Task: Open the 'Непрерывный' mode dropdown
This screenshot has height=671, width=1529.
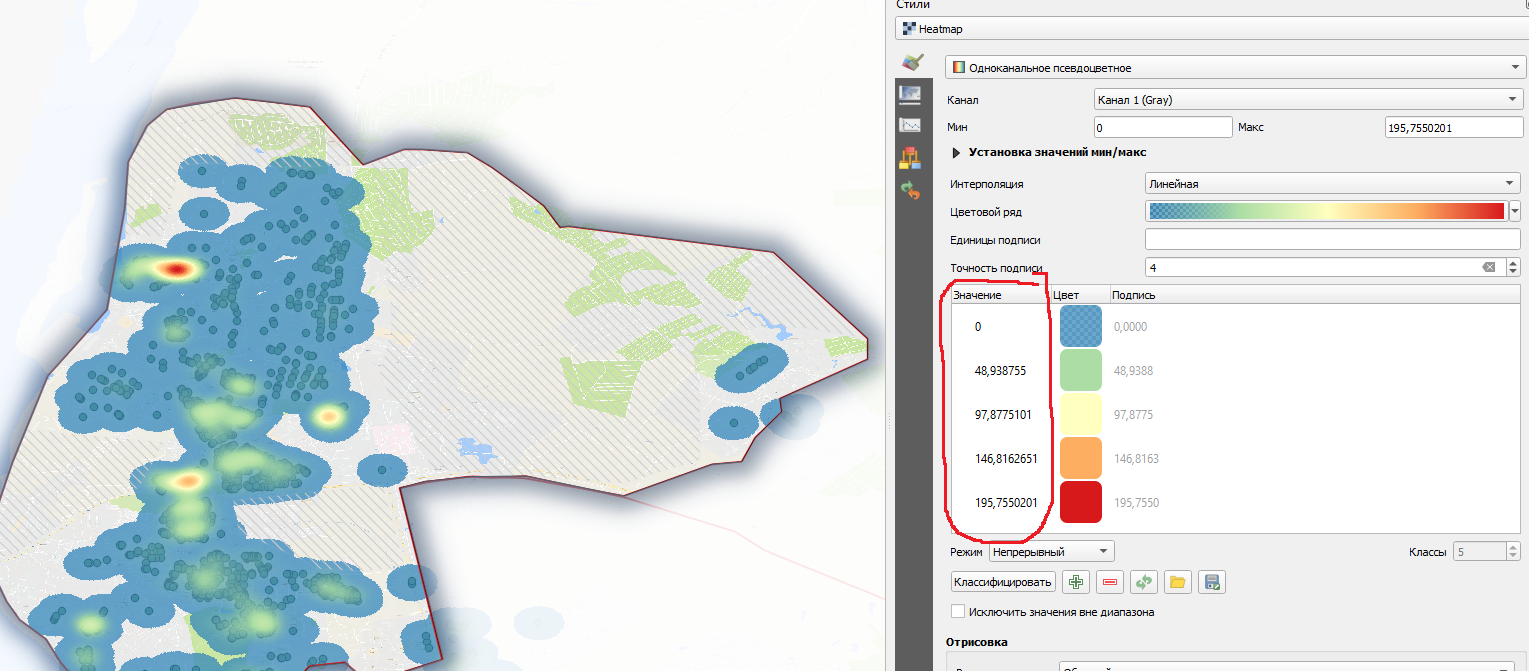Action: pos(1051,551)
